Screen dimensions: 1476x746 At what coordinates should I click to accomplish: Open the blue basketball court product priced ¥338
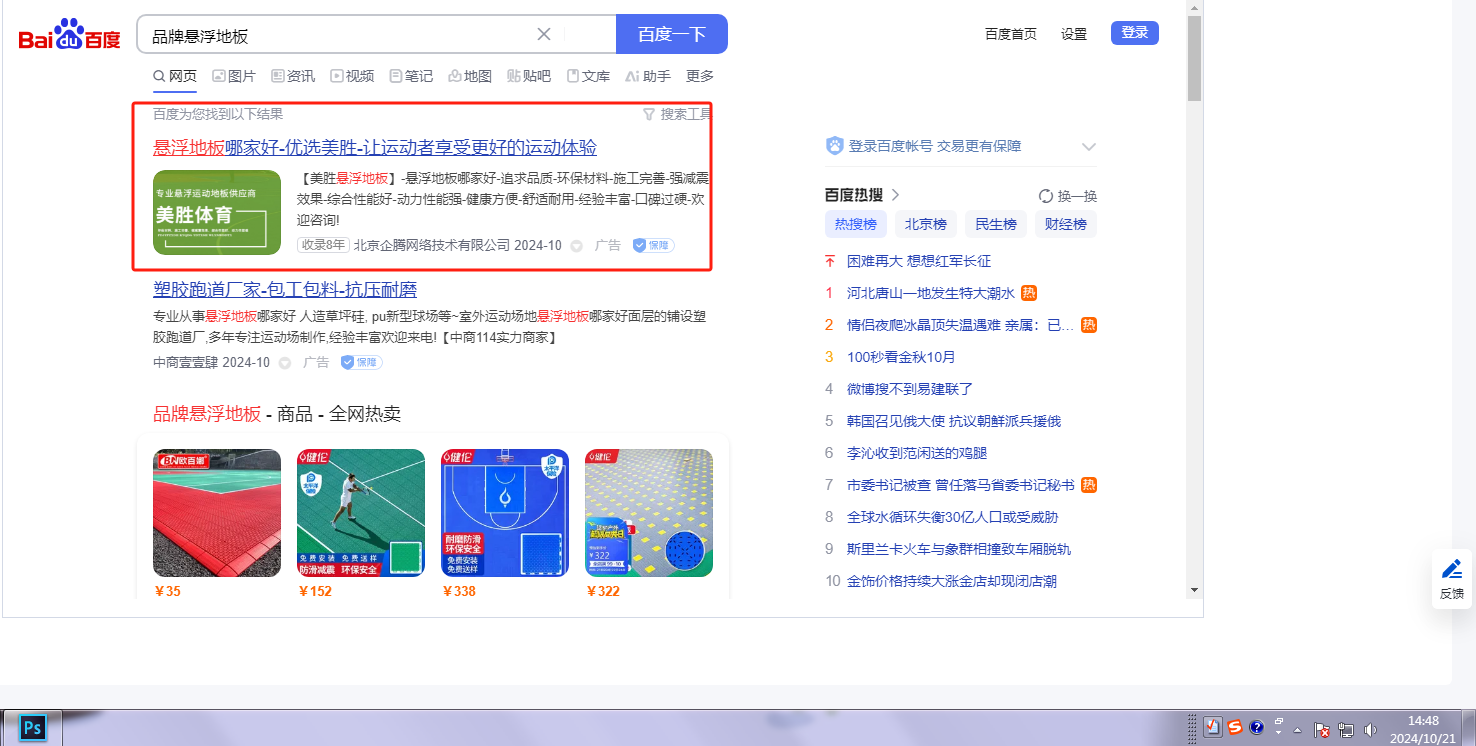point(505,513)
